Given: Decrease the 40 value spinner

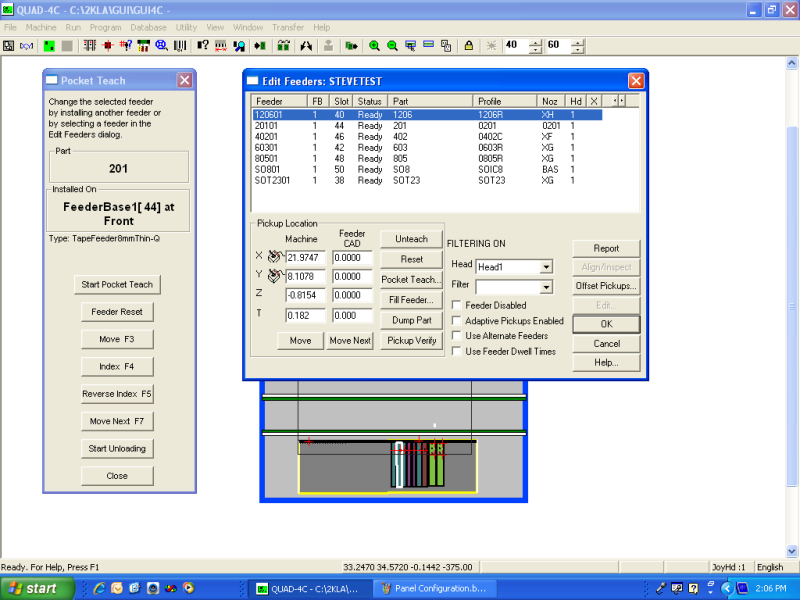Looking at the screenshot, I should (x=535, y=50).
